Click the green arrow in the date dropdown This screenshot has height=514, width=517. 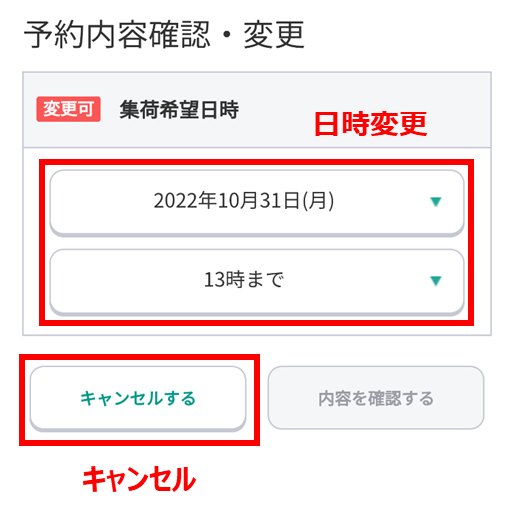click(435, 202)
